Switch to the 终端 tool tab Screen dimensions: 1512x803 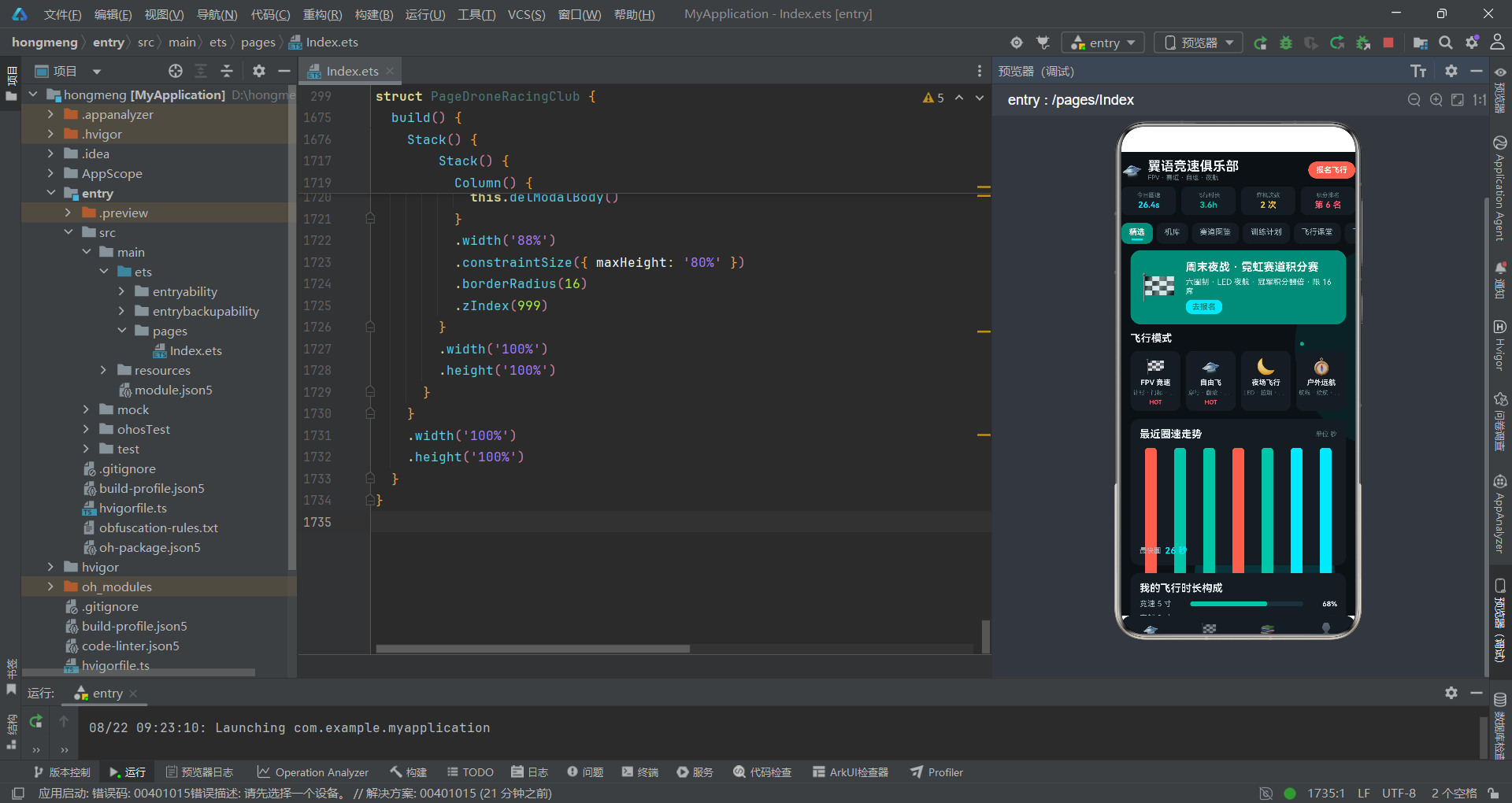[639, 772]
